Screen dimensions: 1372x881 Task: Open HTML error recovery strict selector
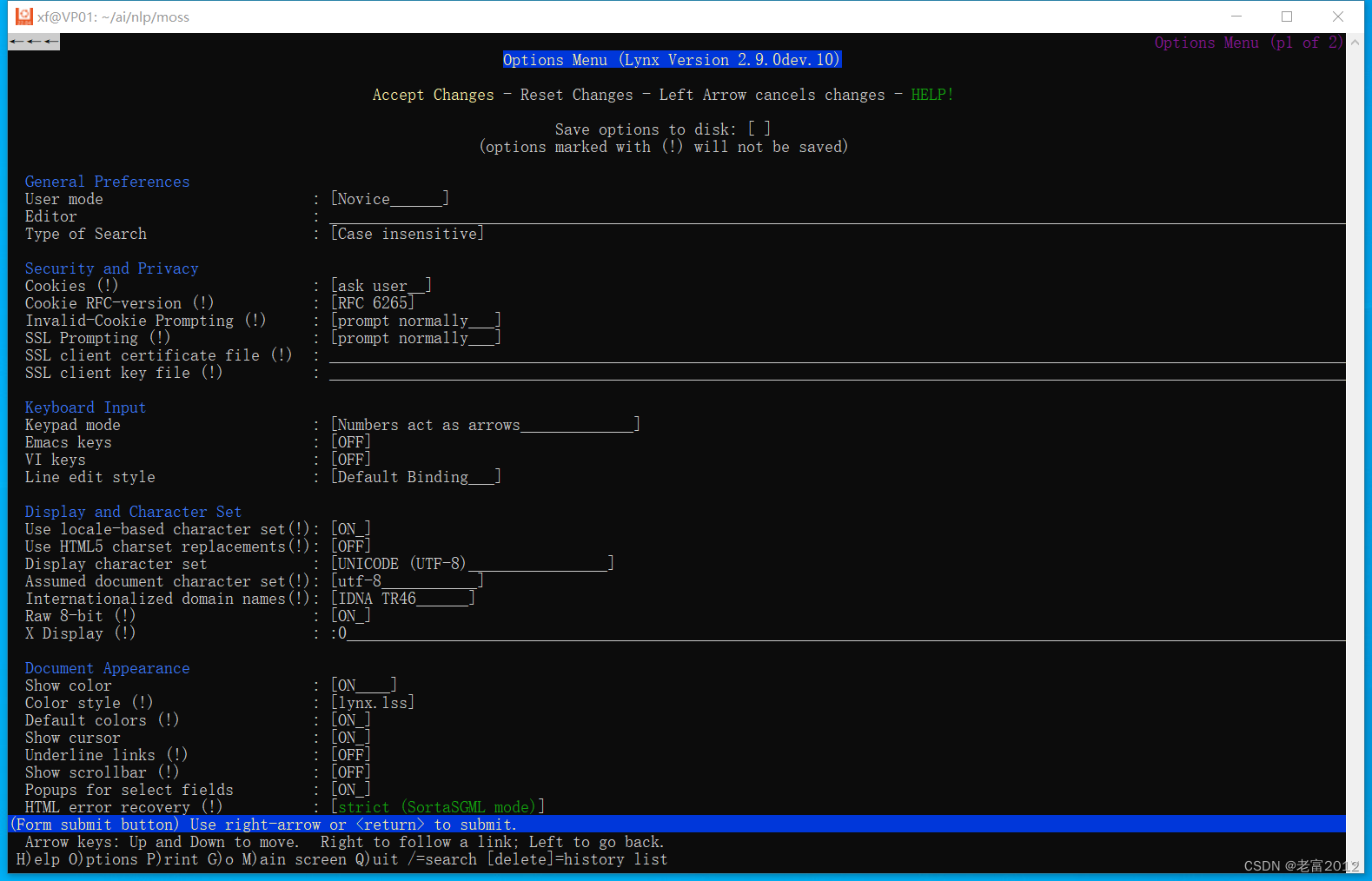click(437, 807)
